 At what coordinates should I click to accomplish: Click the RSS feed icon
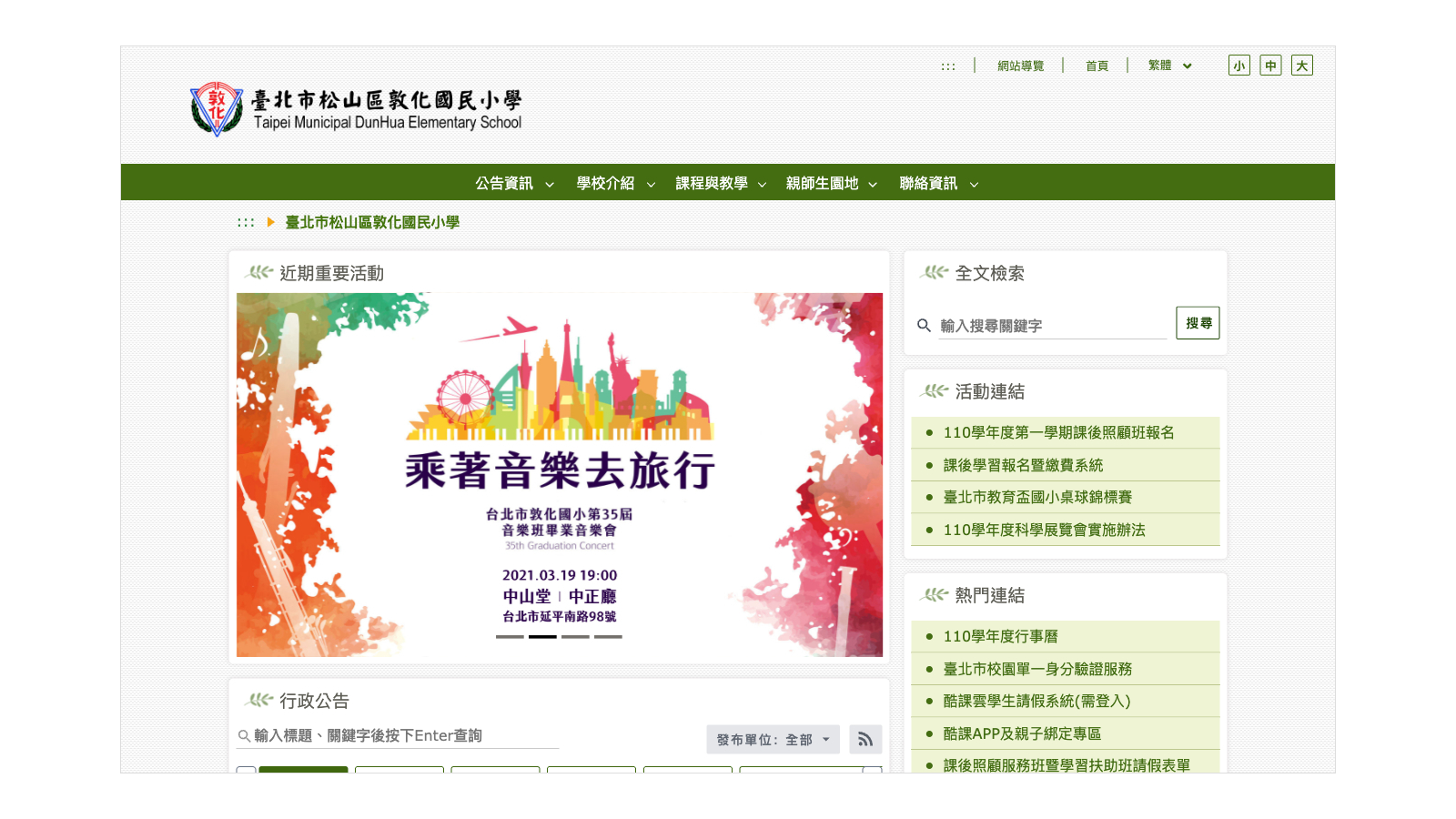coord(865,740)
